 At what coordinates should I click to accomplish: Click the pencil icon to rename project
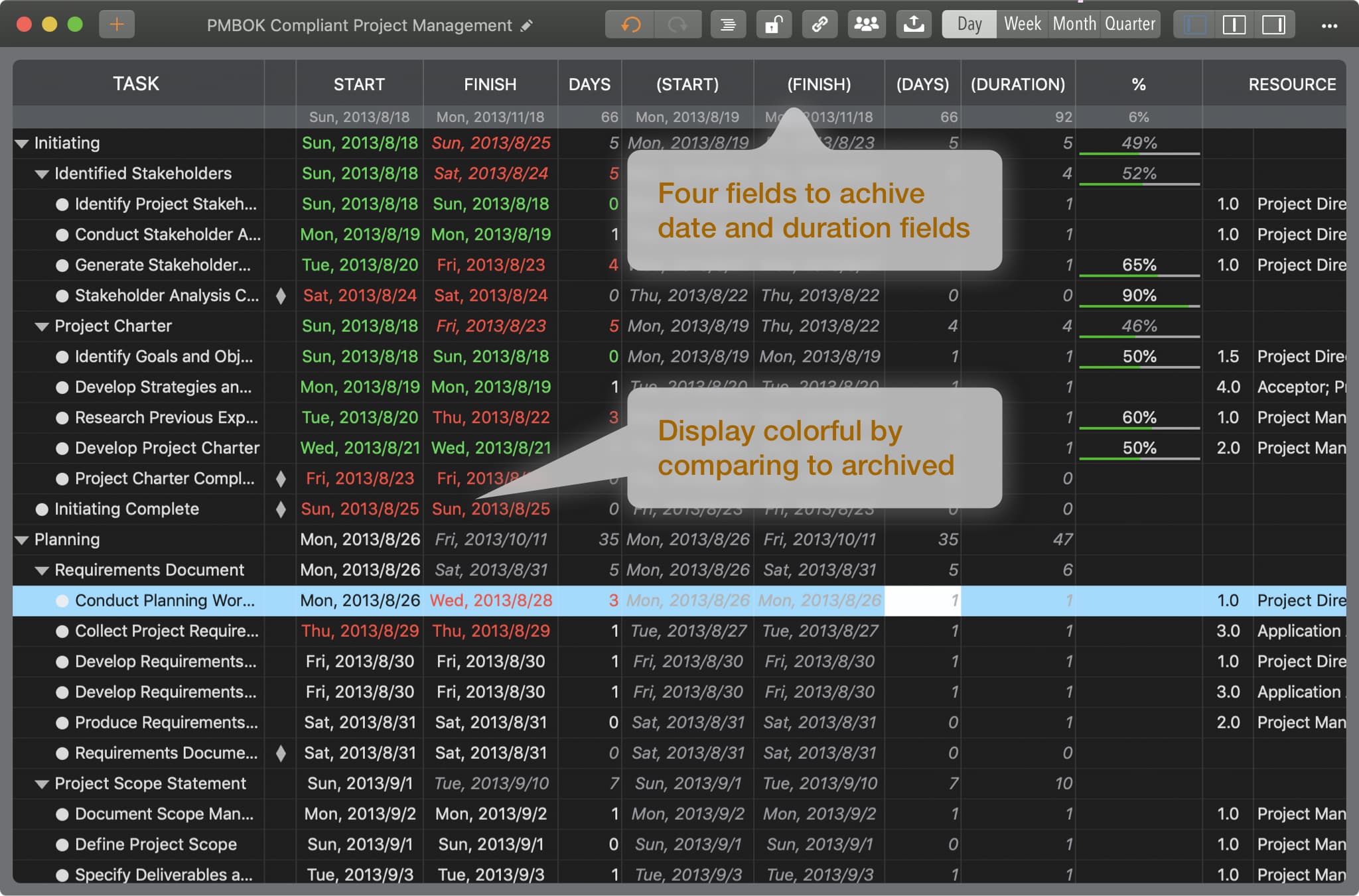click(x=527, y=26)
